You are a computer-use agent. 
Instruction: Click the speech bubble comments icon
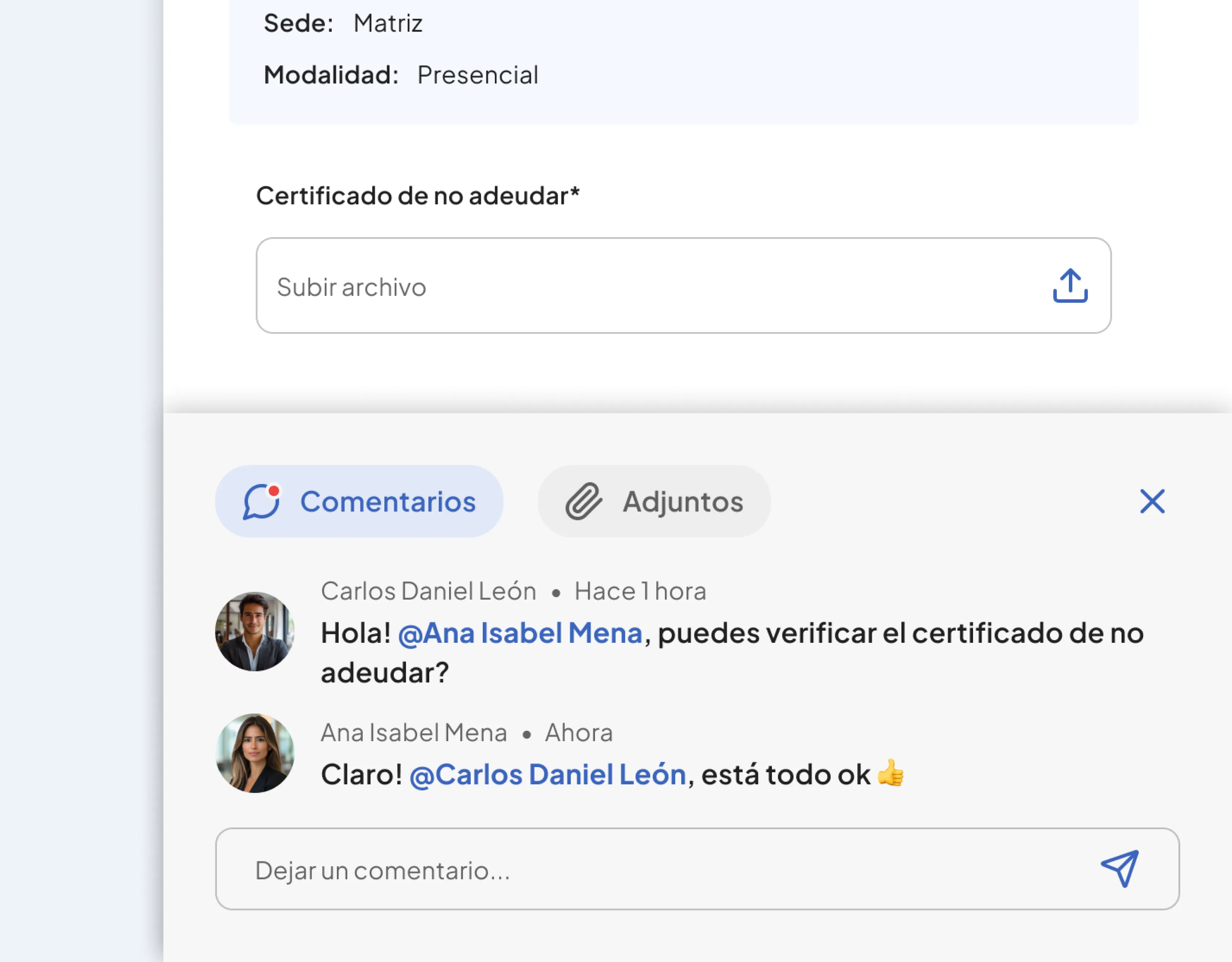point(261,502)
